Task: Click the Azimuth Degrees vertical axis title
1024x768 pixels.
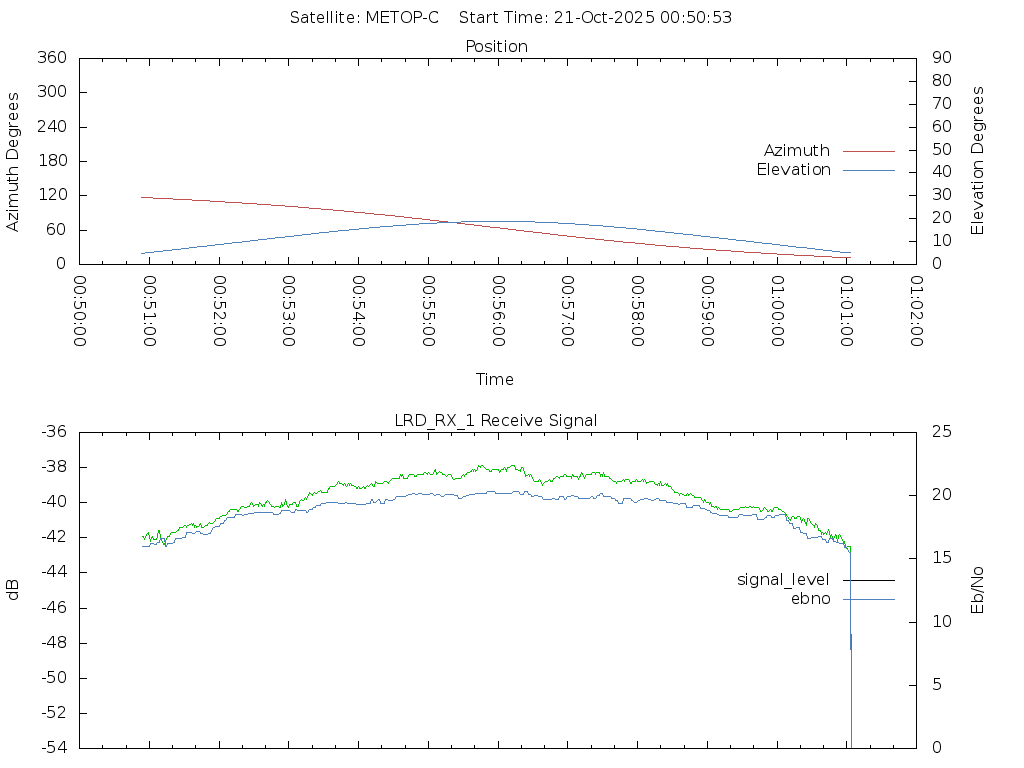Action: (x=14, y=161)
